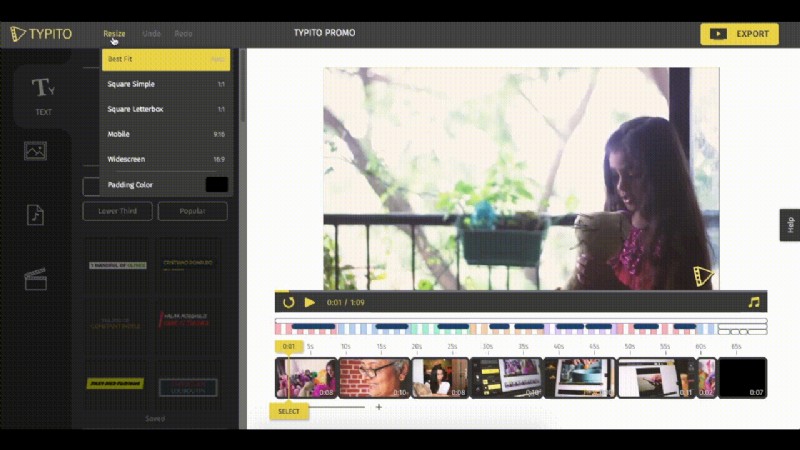Viewport: 800px width, 450px height.
Task: Click the video progress bar above the controls
Action: point(520,291)
